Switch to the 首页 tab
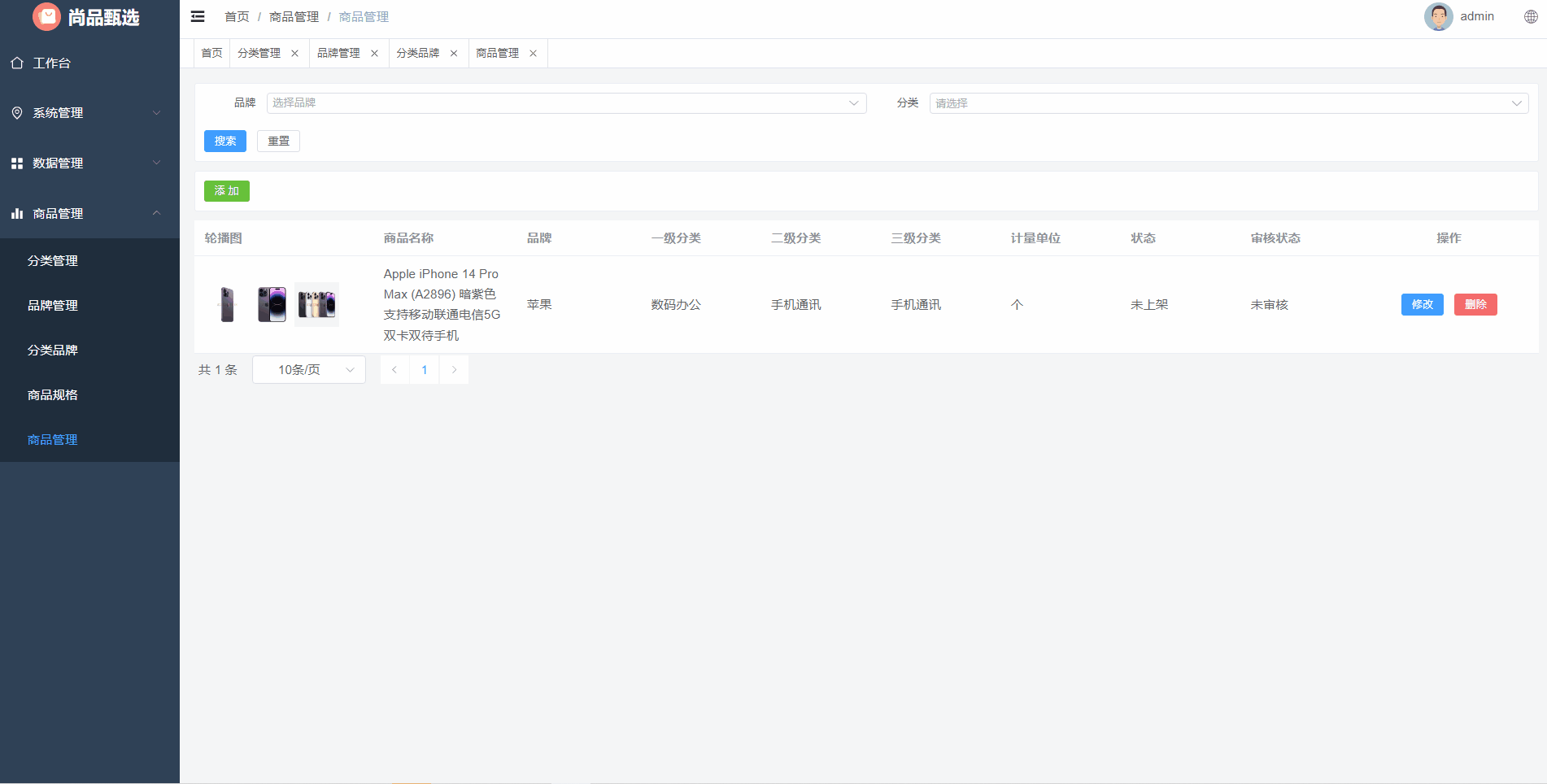Viewport: 1547px width, 784px height. 211,53
